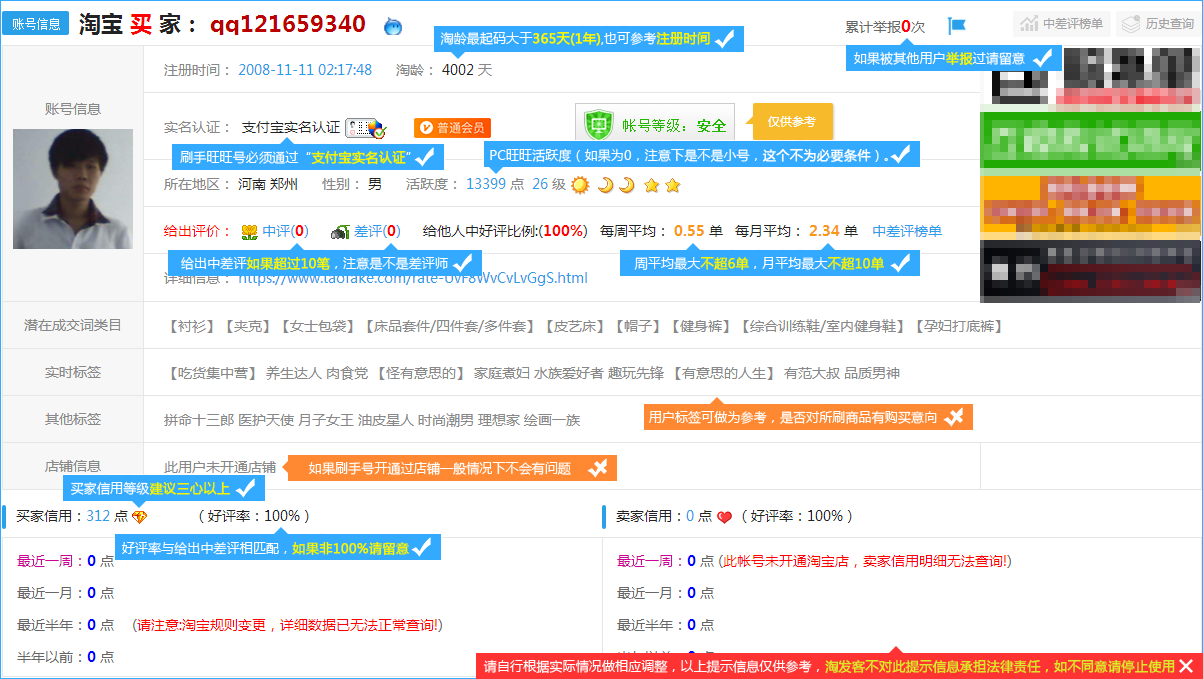Open the 历史查询 button
The width and height of the screenshot is (1203, 679).
click(1157, 24)
